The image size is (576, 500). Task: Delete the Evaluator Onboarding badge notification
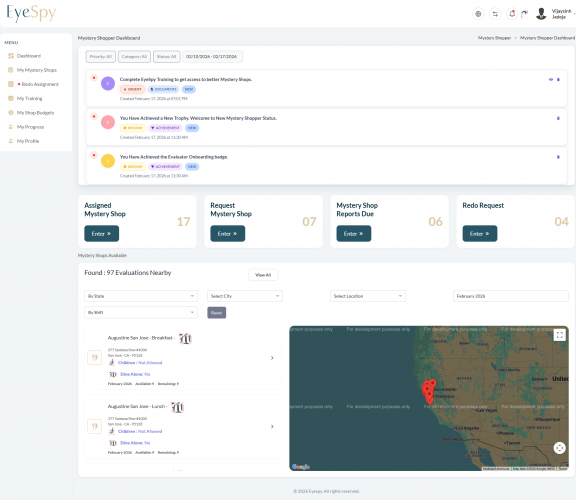tap(558, 157)
